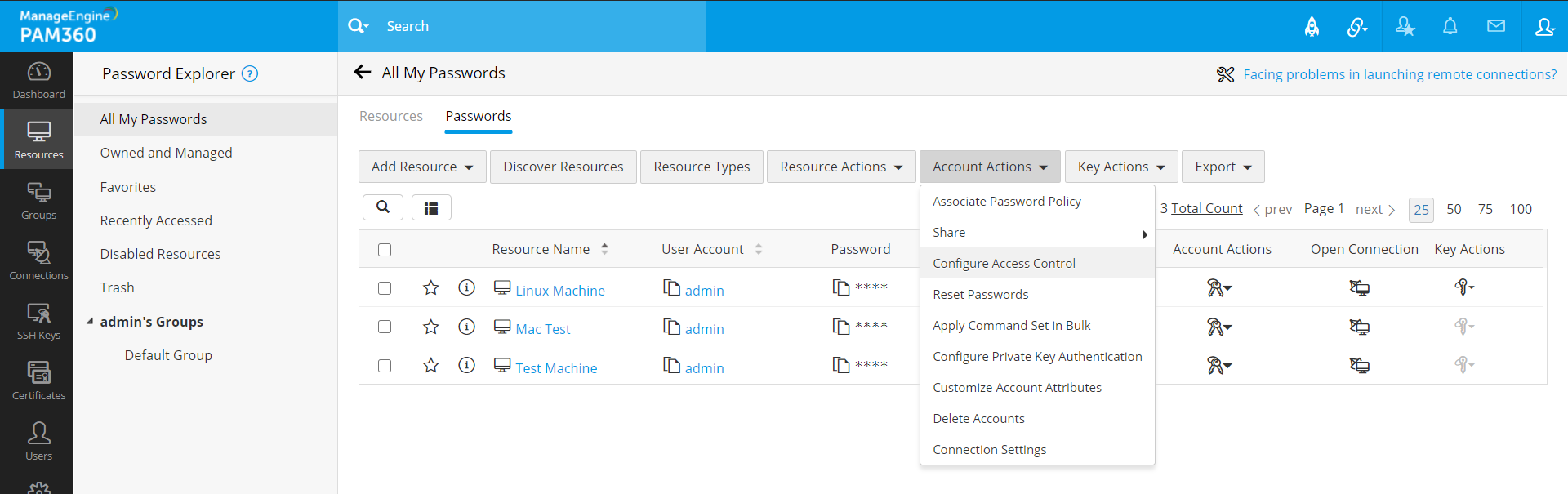Click the notifications bell icon
The image size is (1568, 494).
[1450, 26]
